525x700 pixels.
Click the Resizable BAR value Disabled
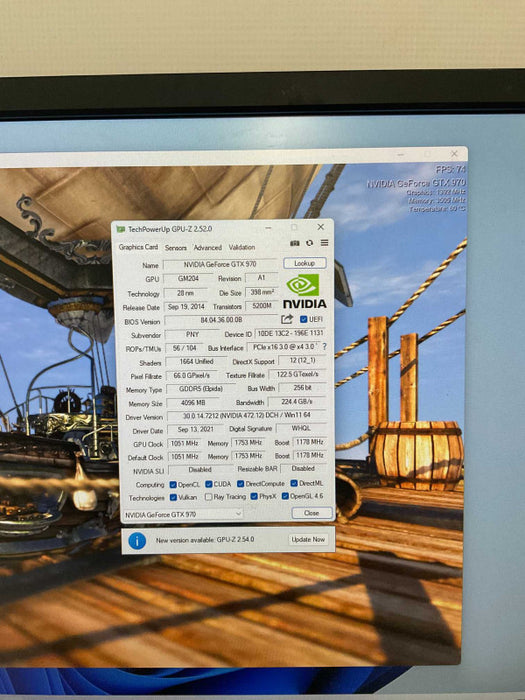coord(303,469)
